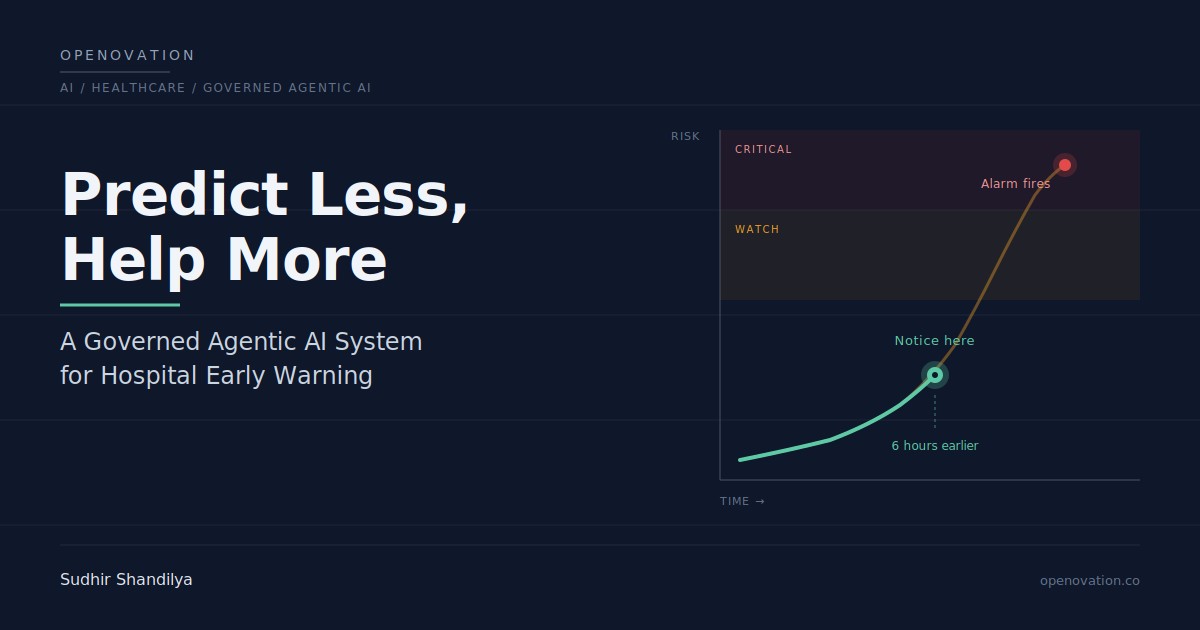Click author name Sudhir Shandilya
This screenshot has width=1200, height=630.
tap(126, 580)
